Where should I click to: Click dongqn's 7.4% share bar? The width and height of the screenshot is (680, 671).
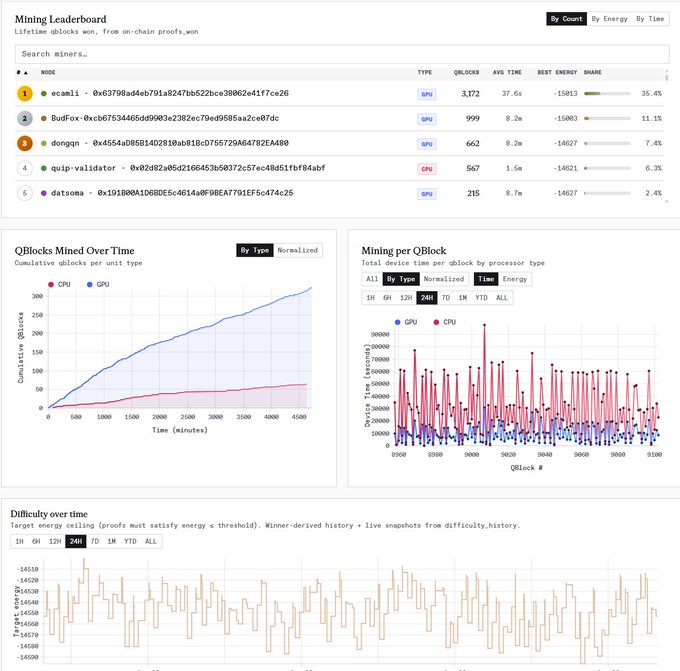607,143
